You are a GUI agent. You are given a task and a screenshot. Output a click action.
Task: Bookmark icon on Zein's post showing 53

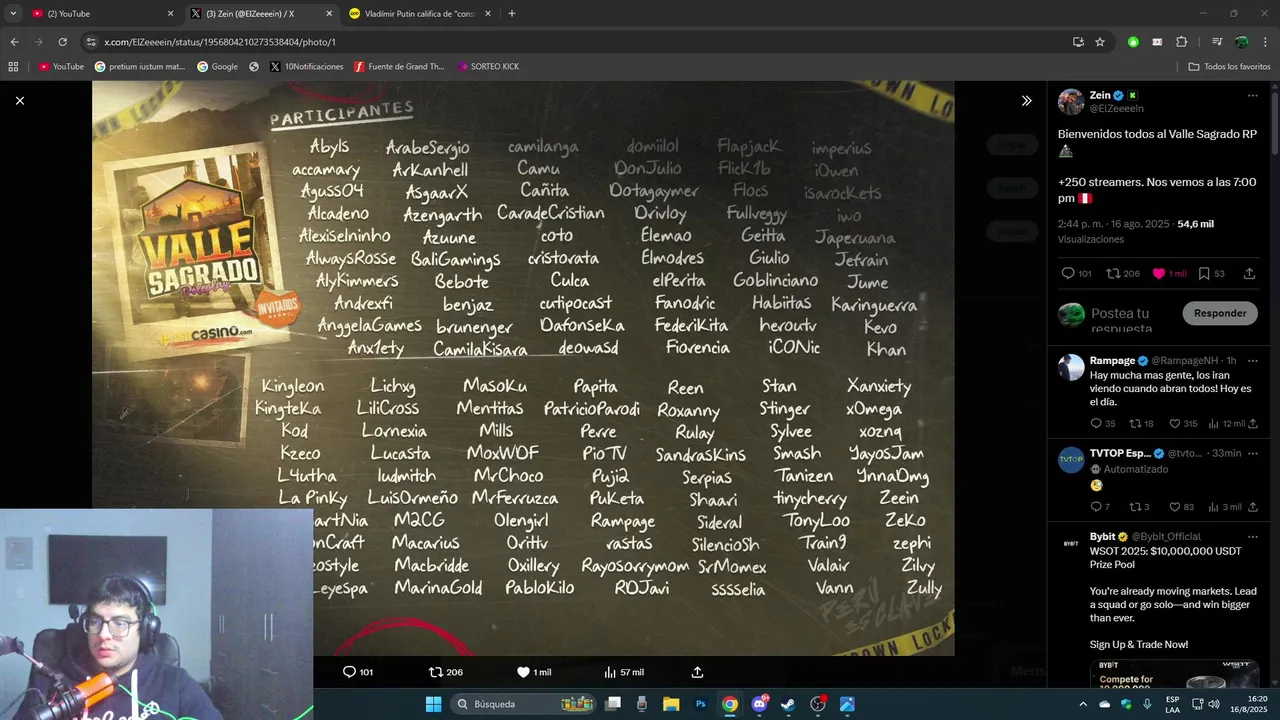(x=1204, y=273)
